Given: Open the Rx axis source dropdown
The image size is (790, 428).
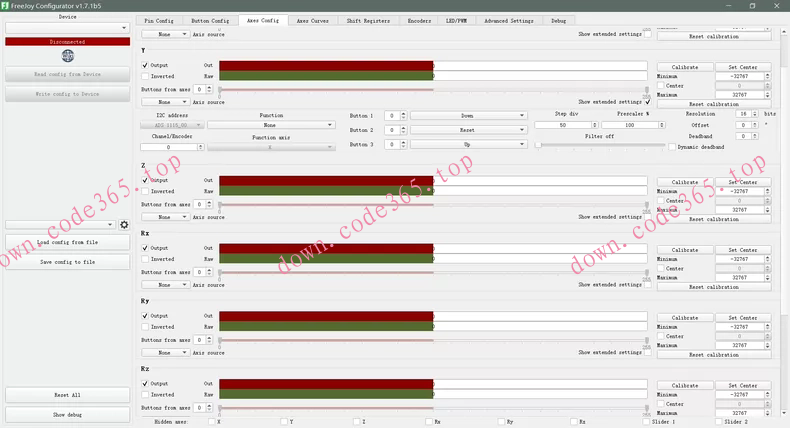Looking at the screenshot, I should [x=165, y=285].
